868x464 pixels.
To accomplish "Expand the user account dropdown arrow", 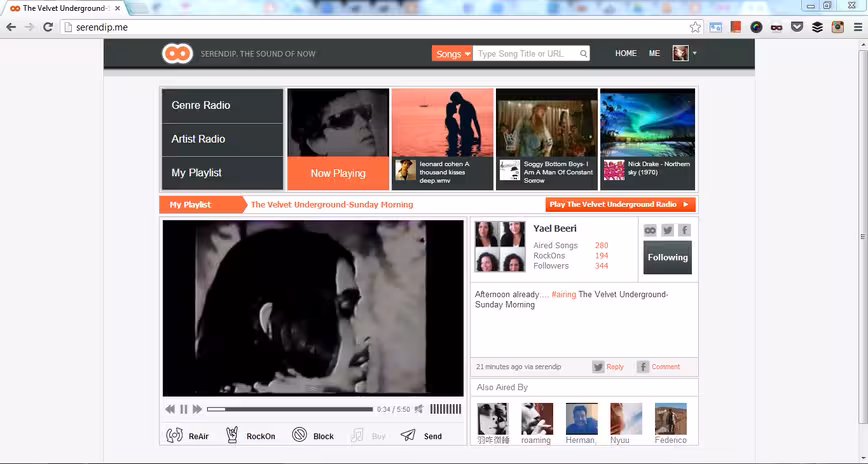I will [695, 53].
